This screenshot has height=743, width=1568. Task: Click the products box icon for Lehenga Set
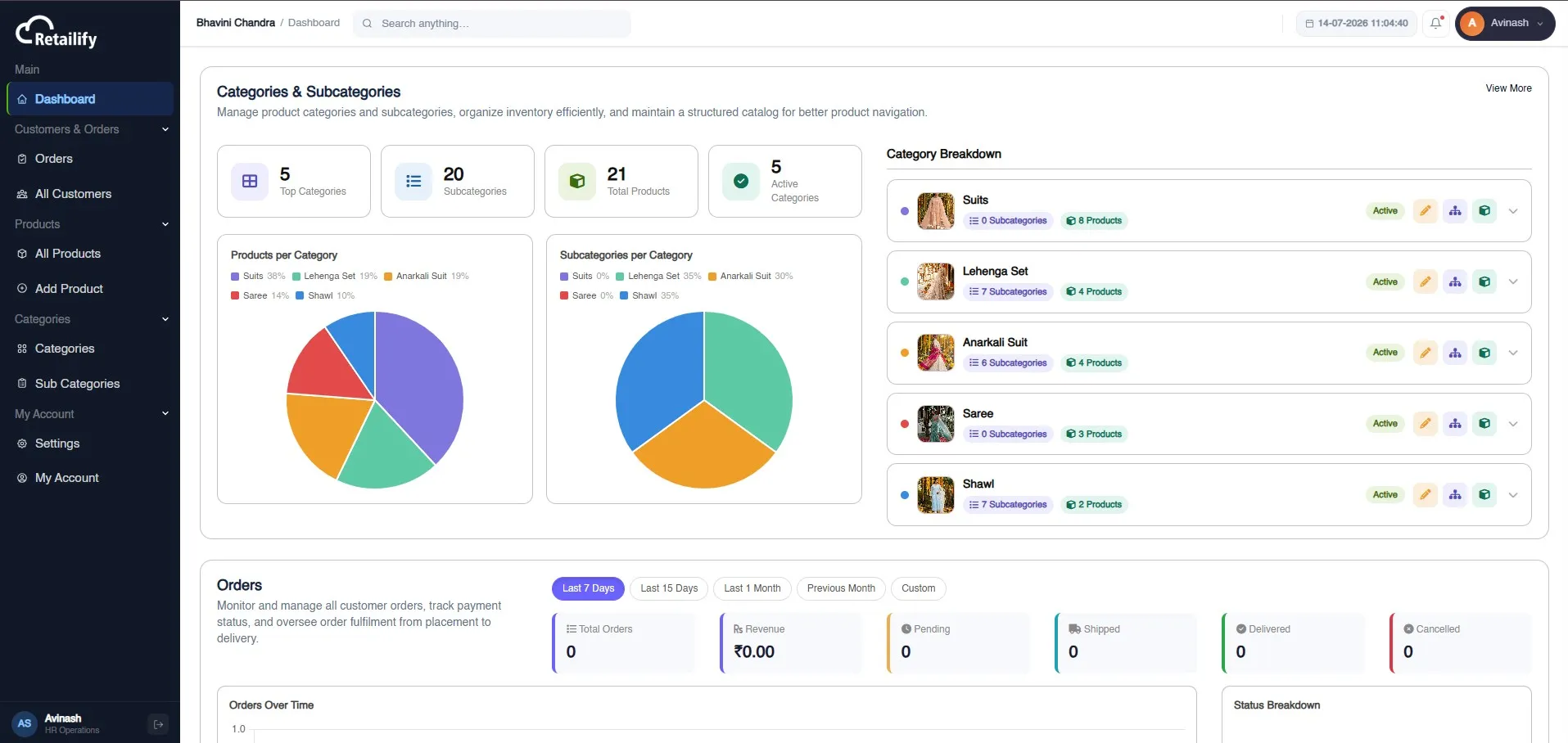(1484, 281)
